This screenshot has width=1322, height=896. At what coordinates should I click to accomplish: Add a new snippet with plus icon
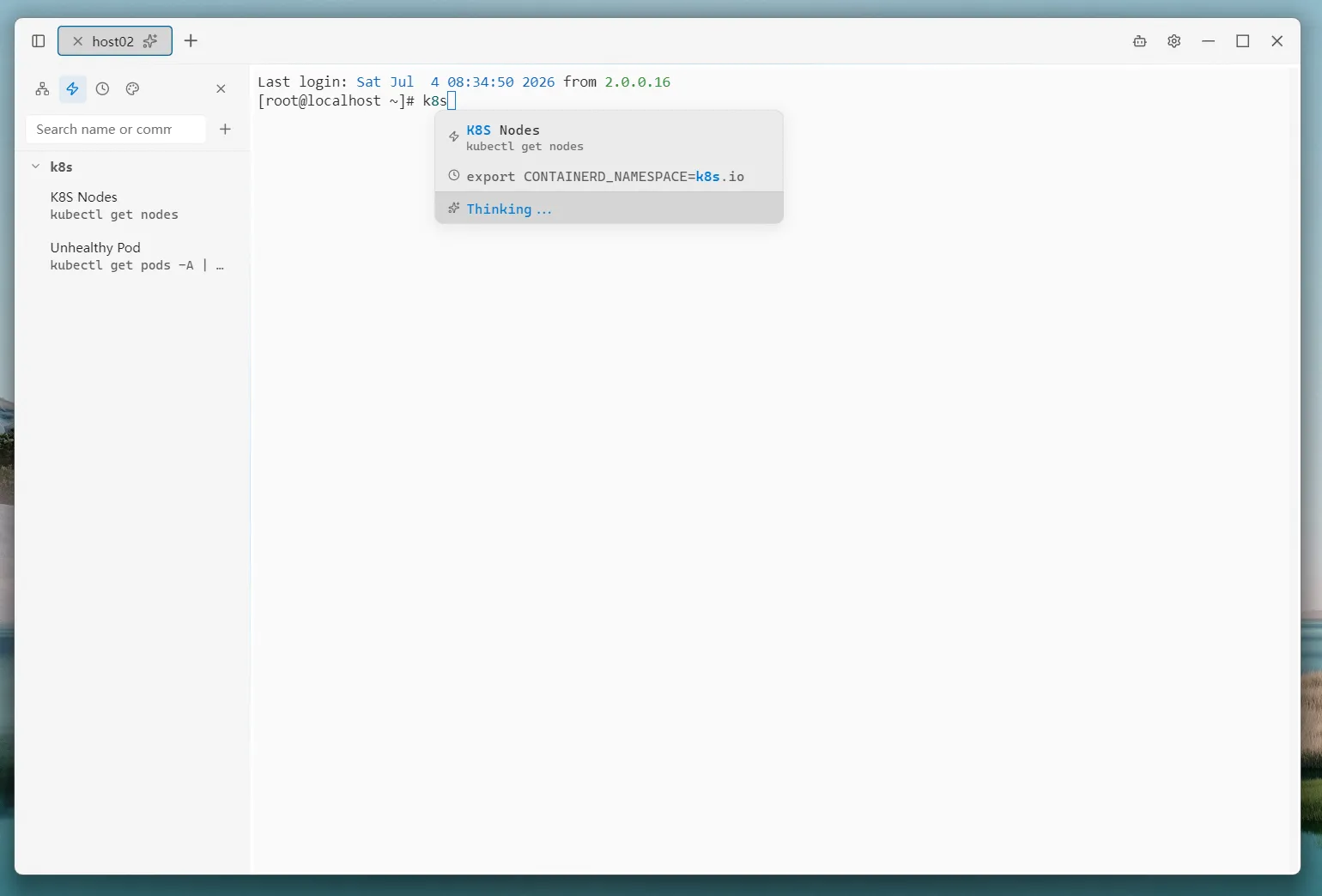(x=225, y=129)
